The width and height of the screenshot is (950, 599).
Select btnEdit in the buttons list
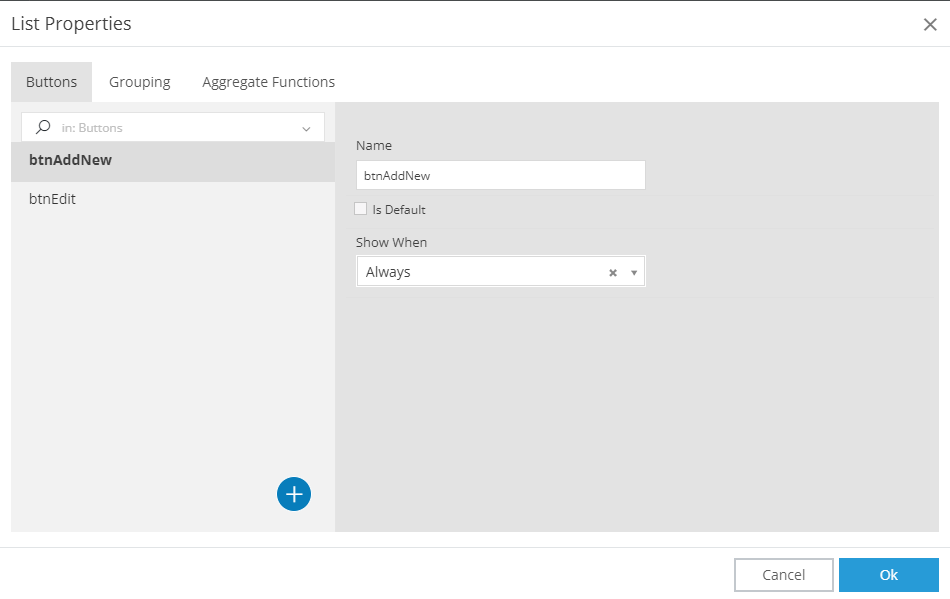click(x=53, y=199)
